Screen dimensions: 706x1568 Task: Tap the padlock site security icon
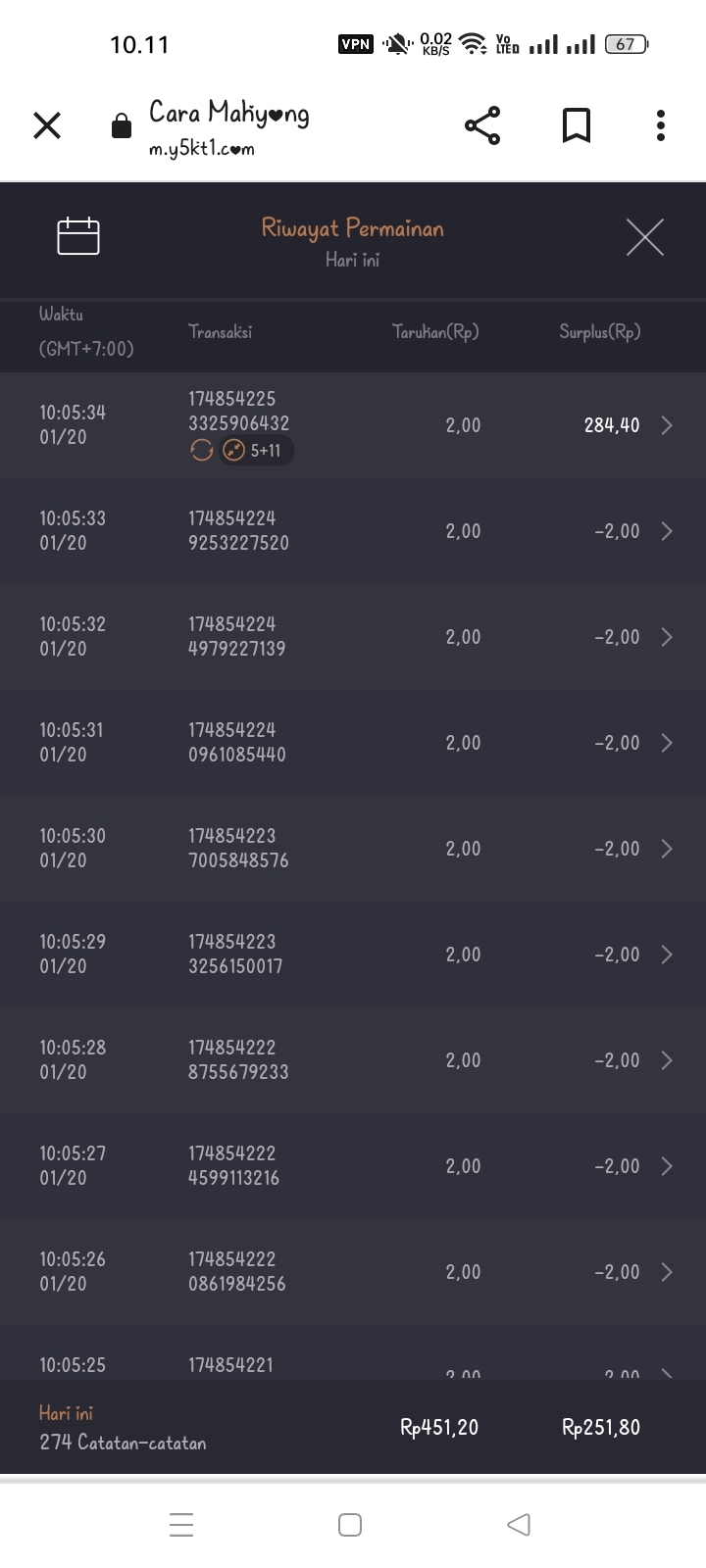point(122,126)
